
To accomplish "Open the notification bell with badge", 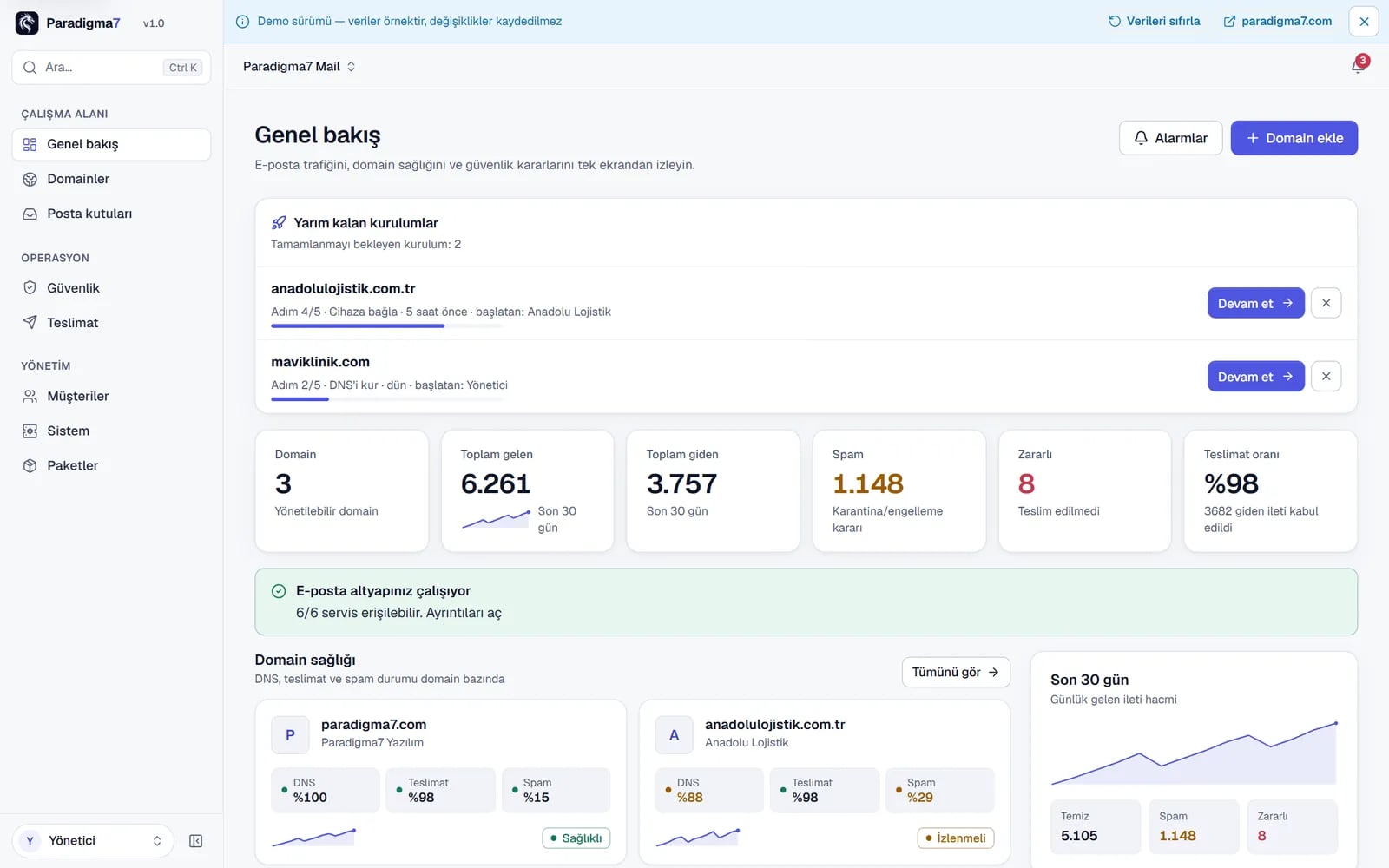I will 1359,65.
